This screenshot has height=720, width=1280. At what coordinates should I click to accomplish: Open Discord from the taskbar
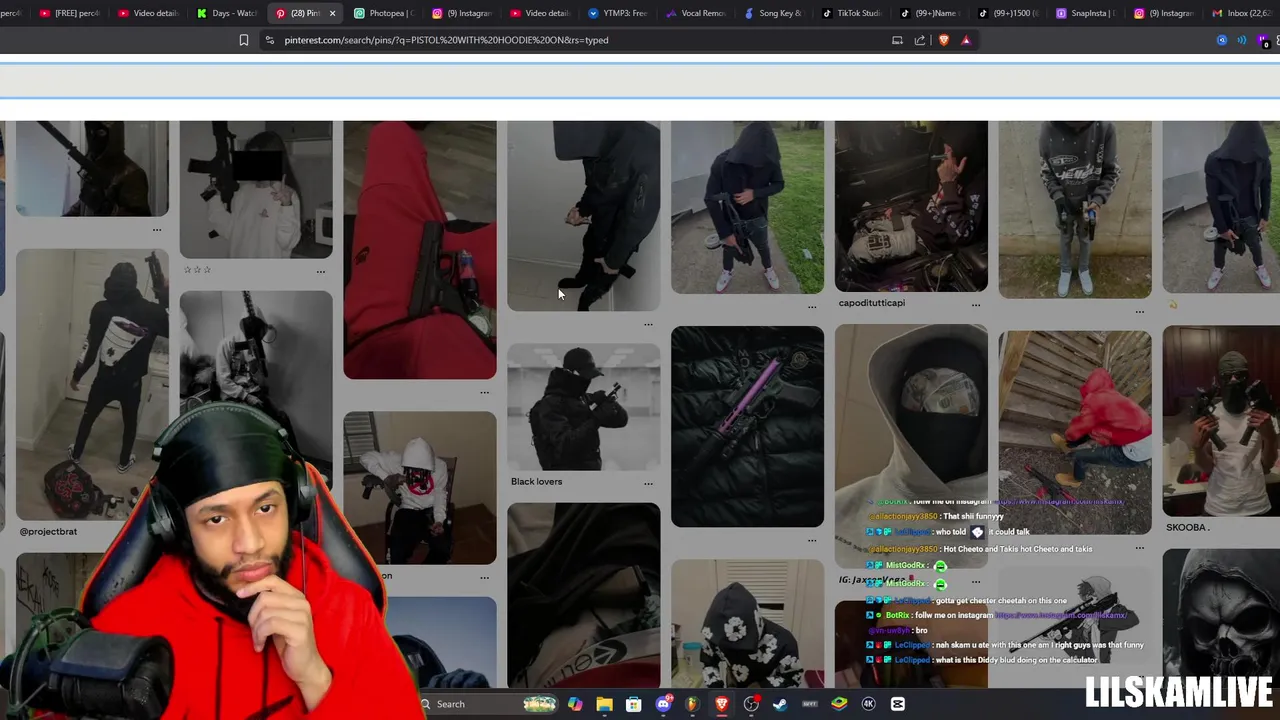click(663, 704)
